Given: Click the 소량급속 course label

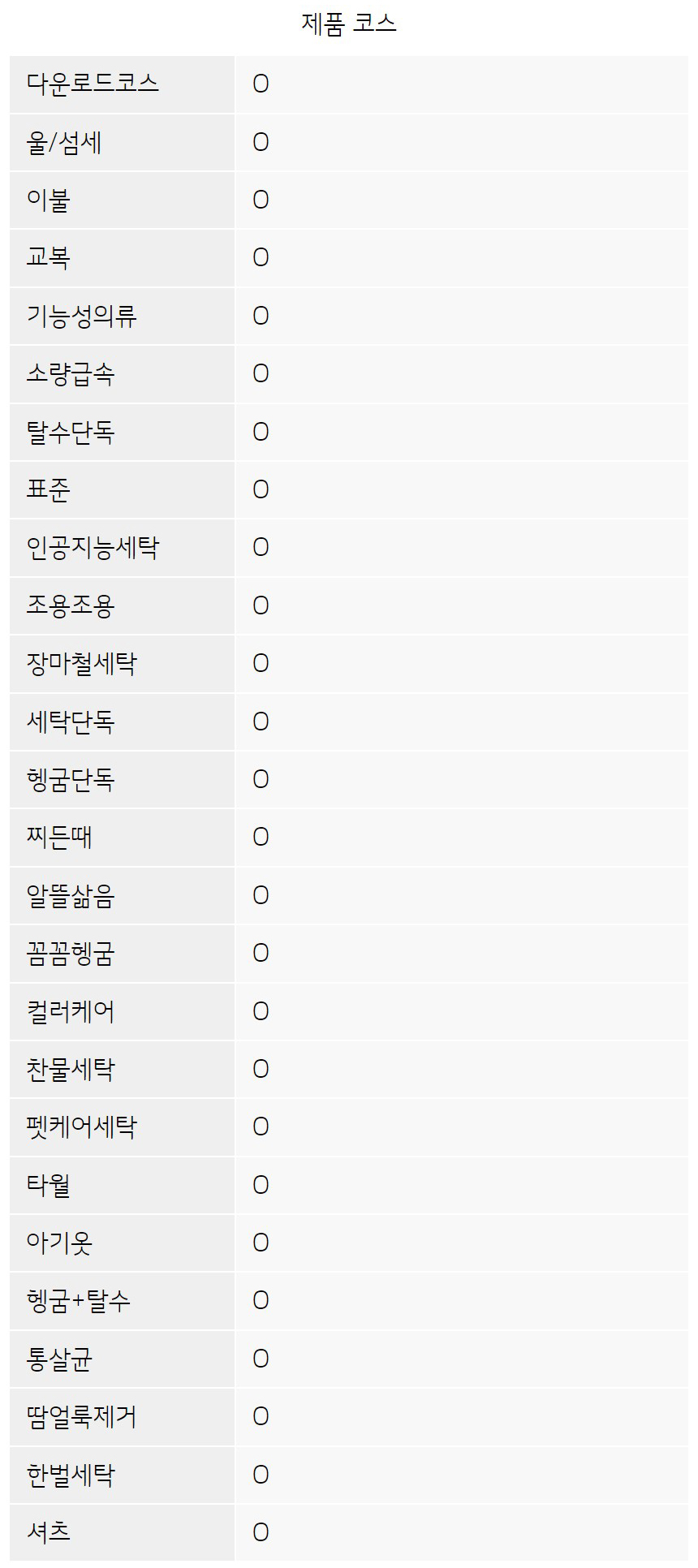Looking at the screenshot, I should [71, 373].
